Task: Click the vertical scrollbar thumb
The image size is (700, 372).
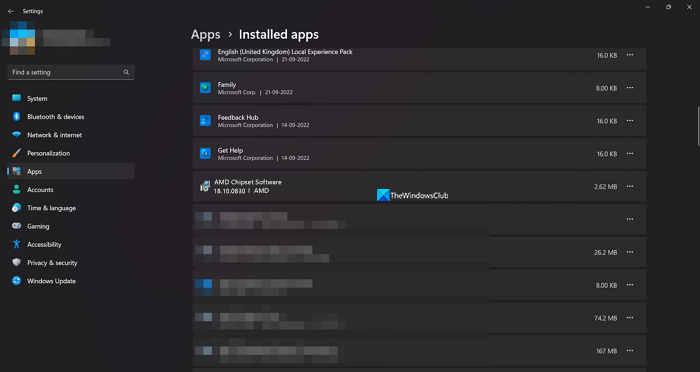Action: tap(698, 126)
